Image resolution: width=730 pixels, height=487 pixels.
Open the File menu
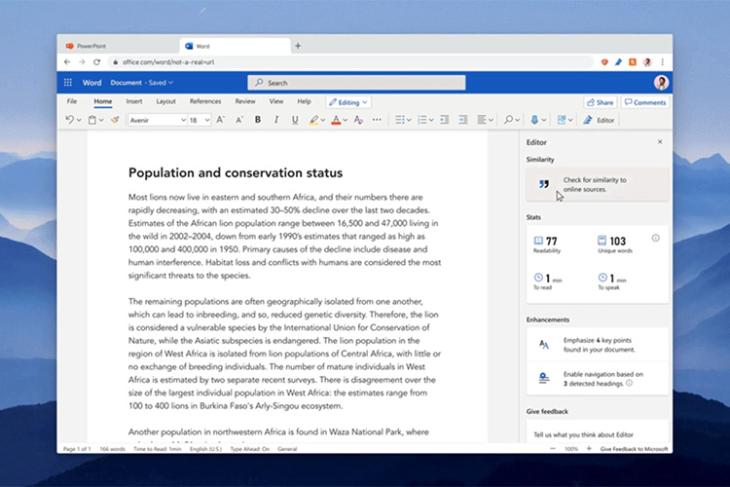(72, 101)
